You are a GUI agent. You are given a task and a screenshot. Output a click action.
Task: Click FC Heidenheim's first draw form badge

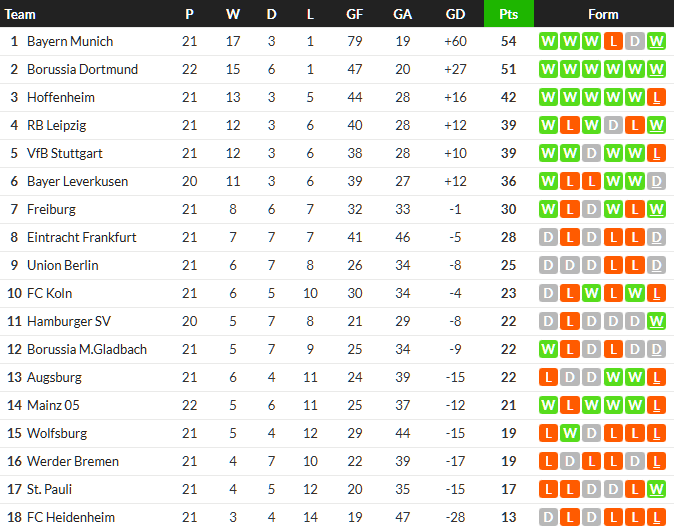[547, 518]
